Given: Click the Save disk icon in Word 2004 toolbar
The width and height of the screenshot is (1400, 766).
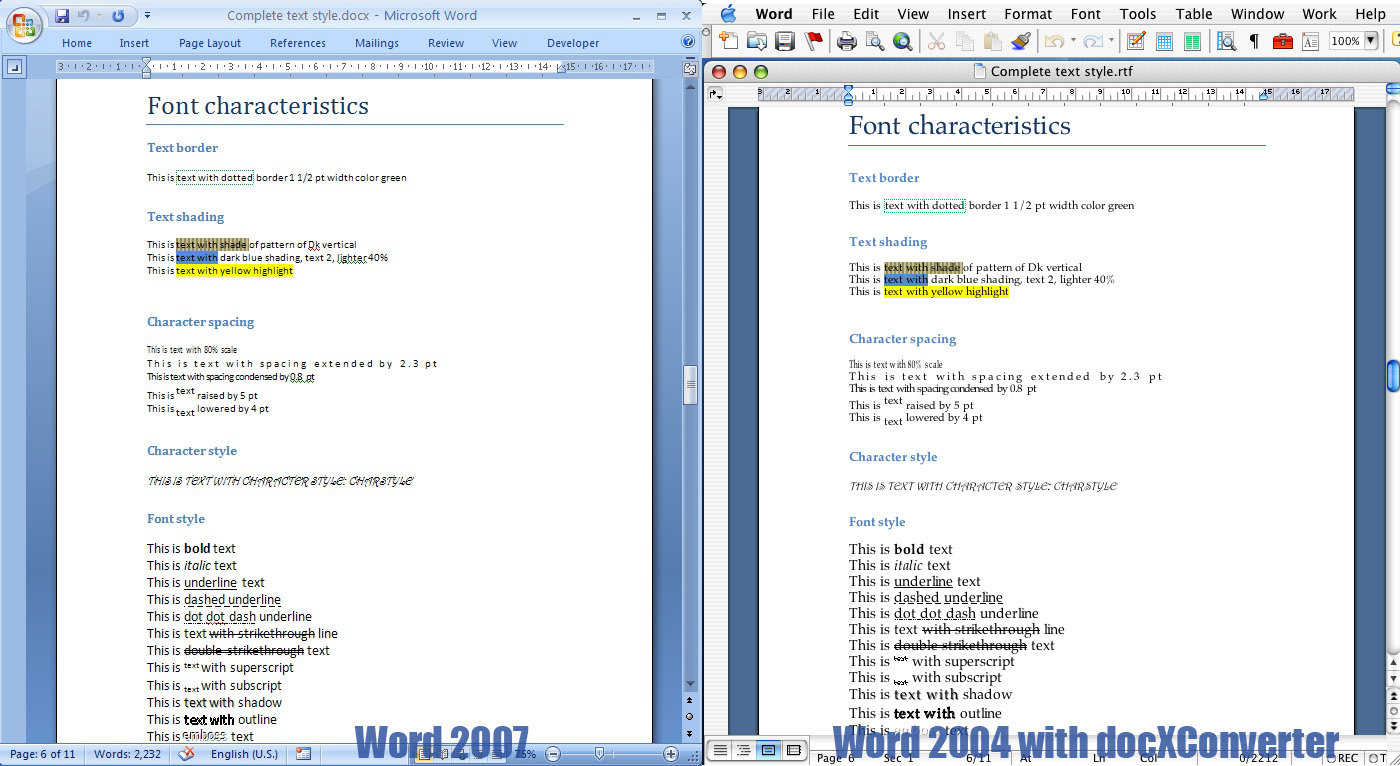Looking at the screenshot, I should tap(785, 41).
